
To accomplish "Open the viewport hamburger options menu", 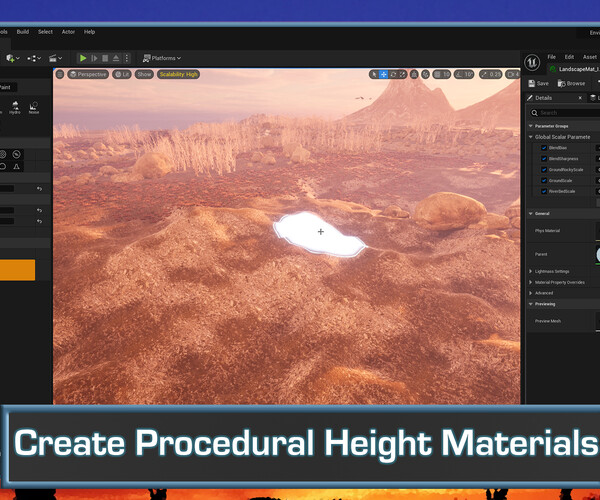I will pyautogui.click(x=60, y=74).
